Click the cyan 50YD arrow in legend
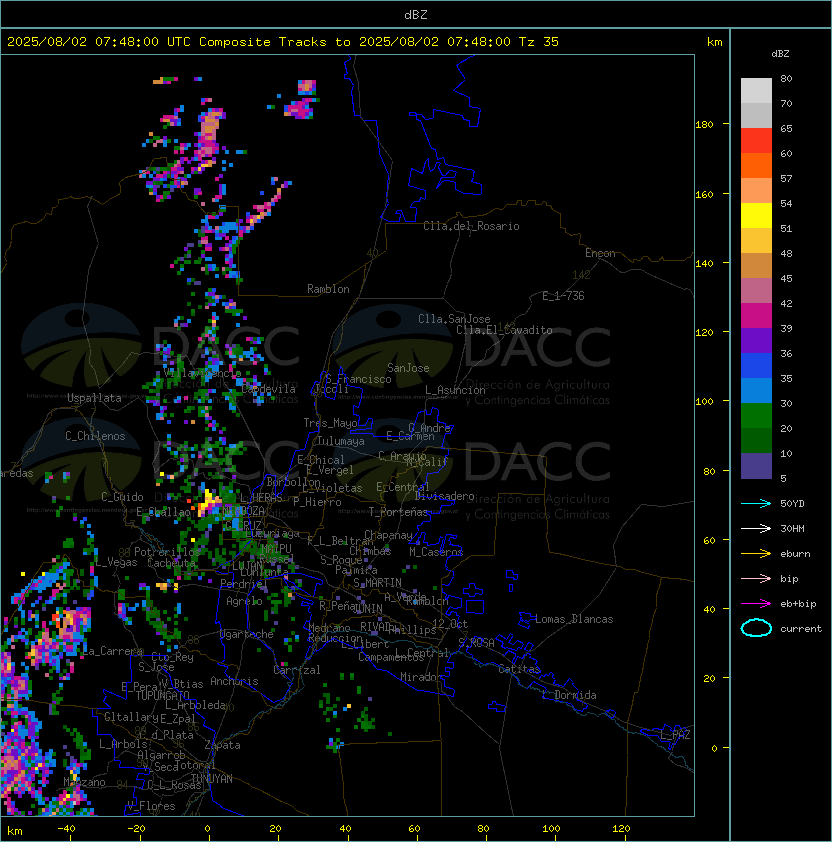This screenshot has height=842, width=832. tap(756, 503)
